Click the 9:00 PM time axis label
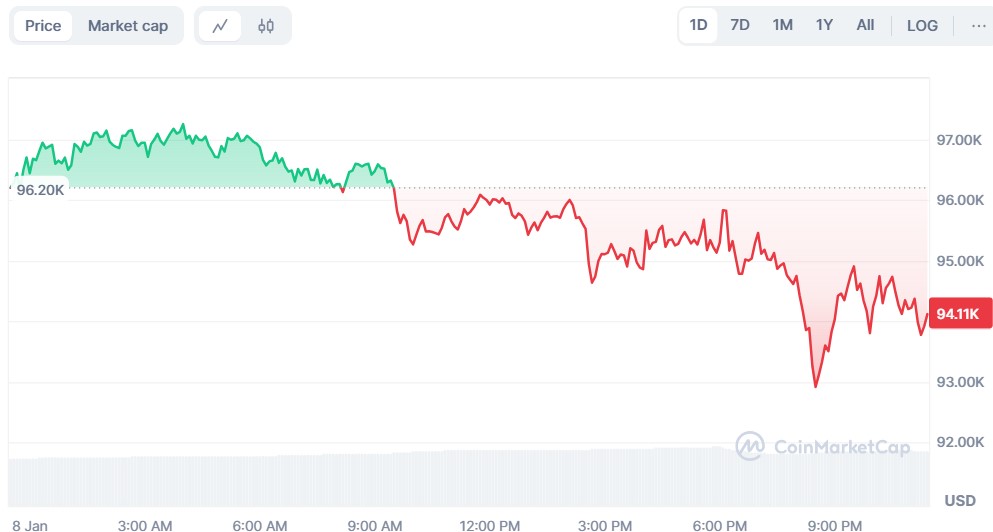The width and height of the screenshot is (993, 532). tap(834, 525)
